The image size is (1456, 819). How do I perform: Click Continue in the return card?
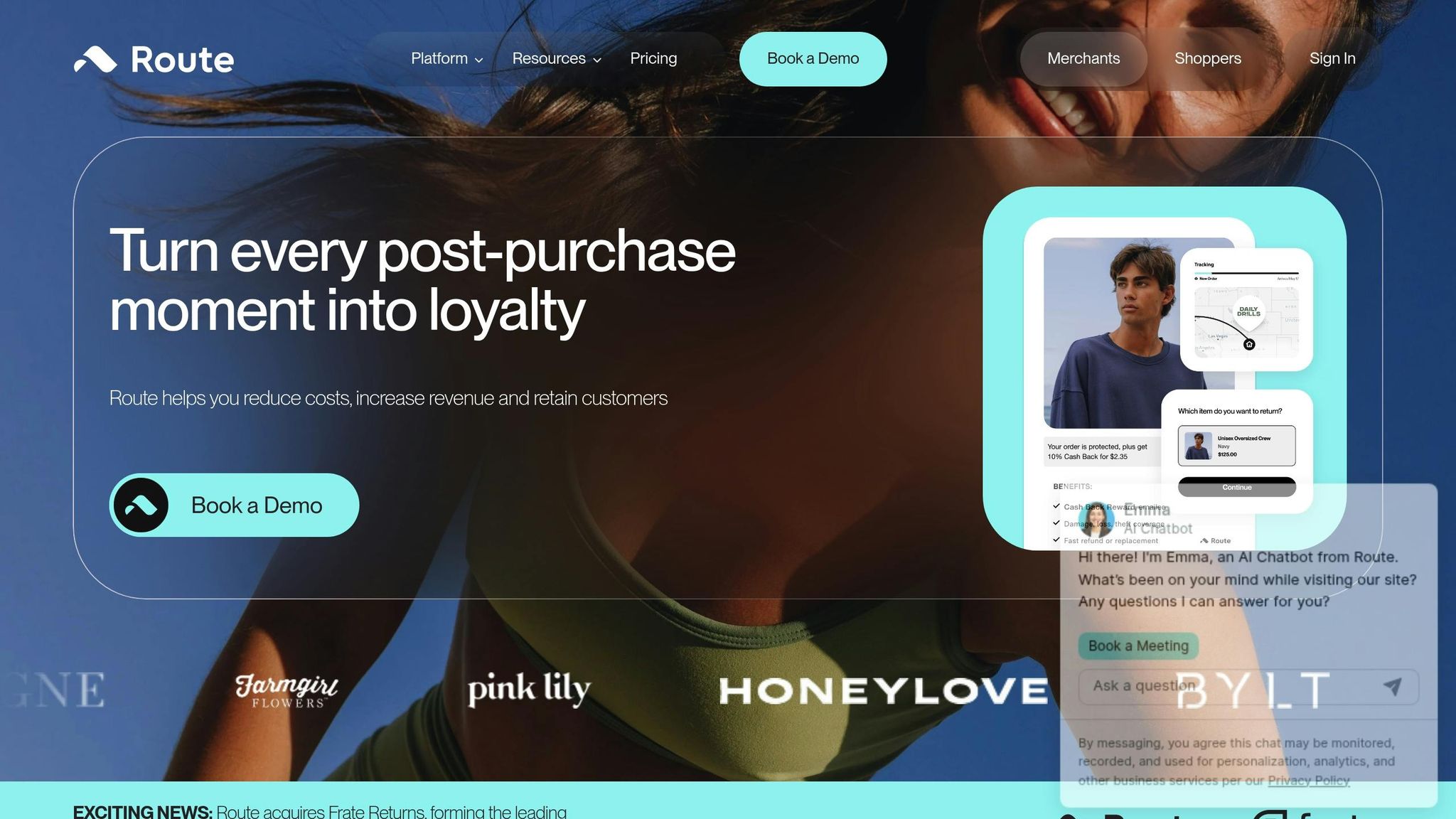click(x=1236, y=487)
